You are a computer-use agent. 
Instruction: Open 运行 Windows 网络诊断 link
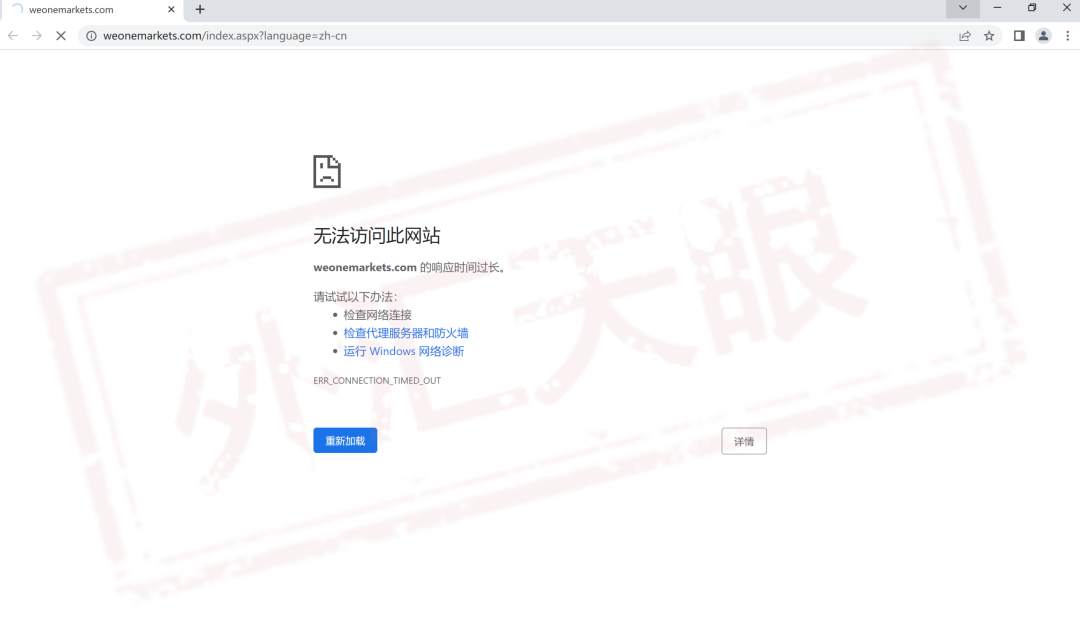coord(404,351)
